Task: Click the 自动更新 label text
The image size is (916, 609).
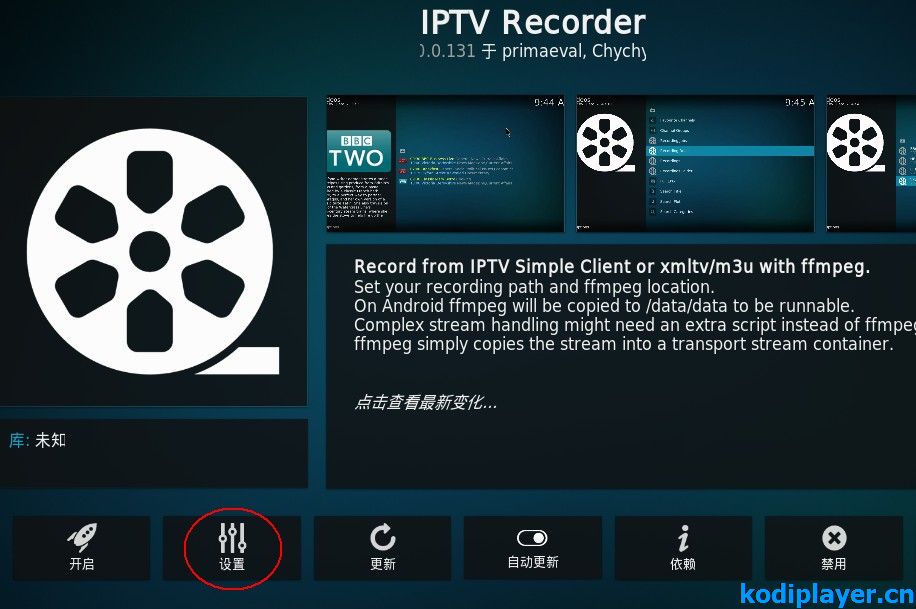Action: pos(532,562)
